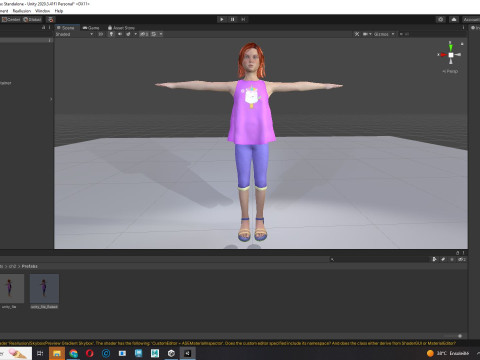
Task: Lock the Project panel
Action: 457,253
